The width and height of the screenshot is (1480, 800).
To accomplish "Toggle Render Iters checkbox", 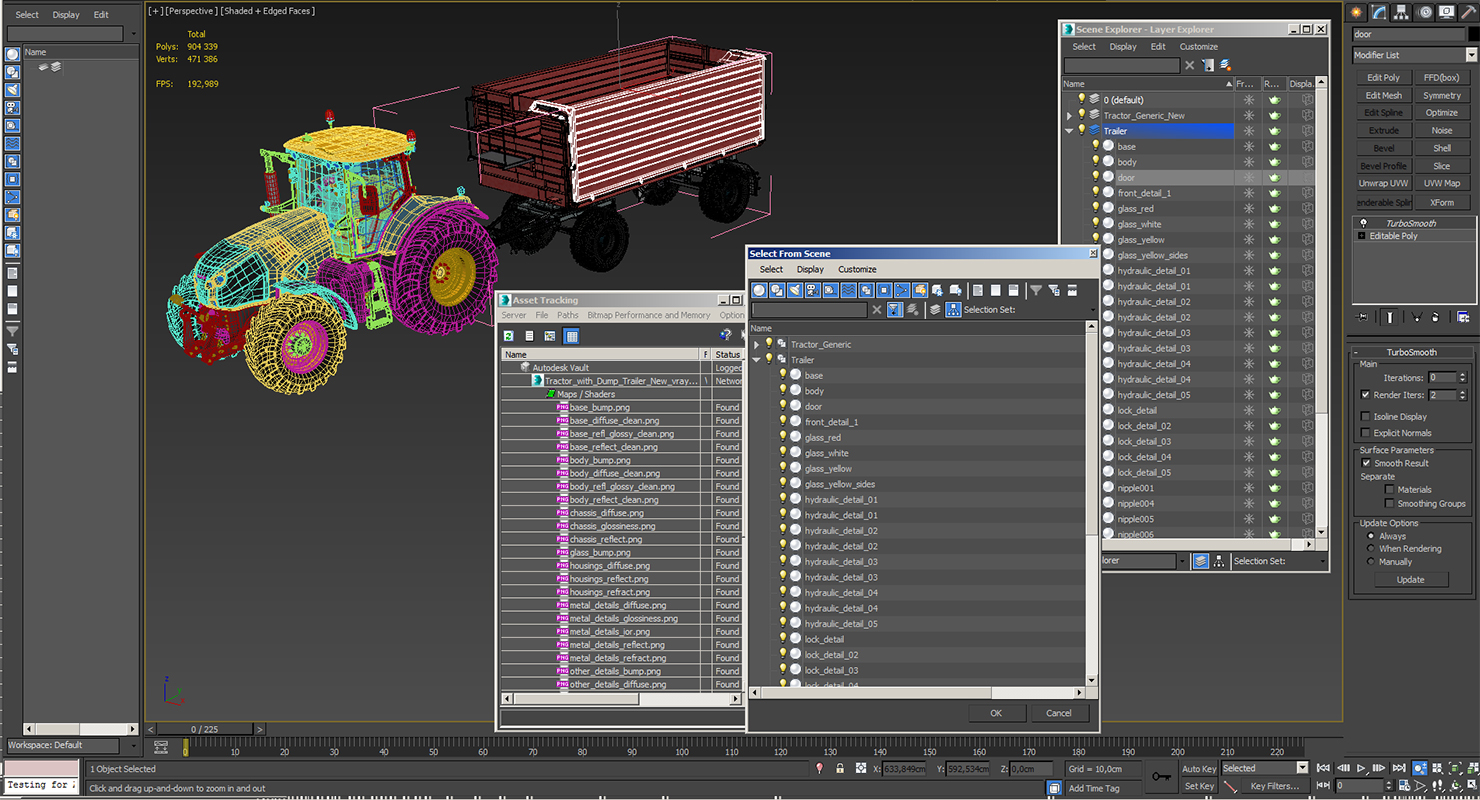I will coord(1366,395).
